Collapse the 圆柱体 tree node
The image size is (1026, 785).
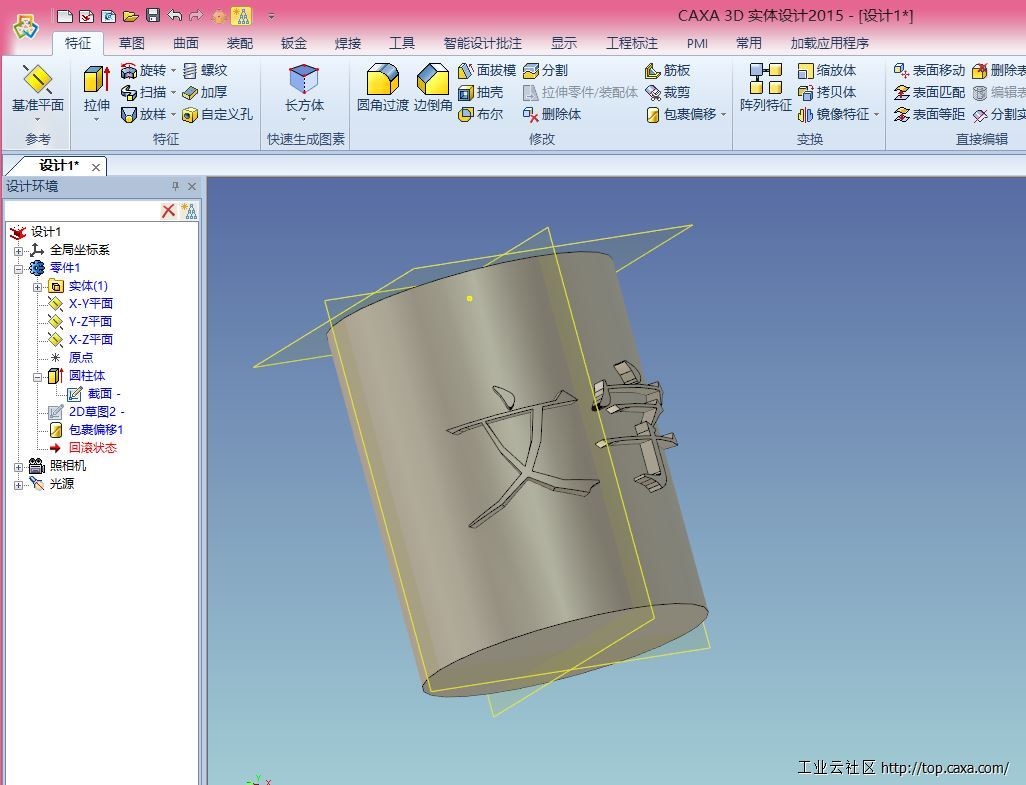pos(37,376)
